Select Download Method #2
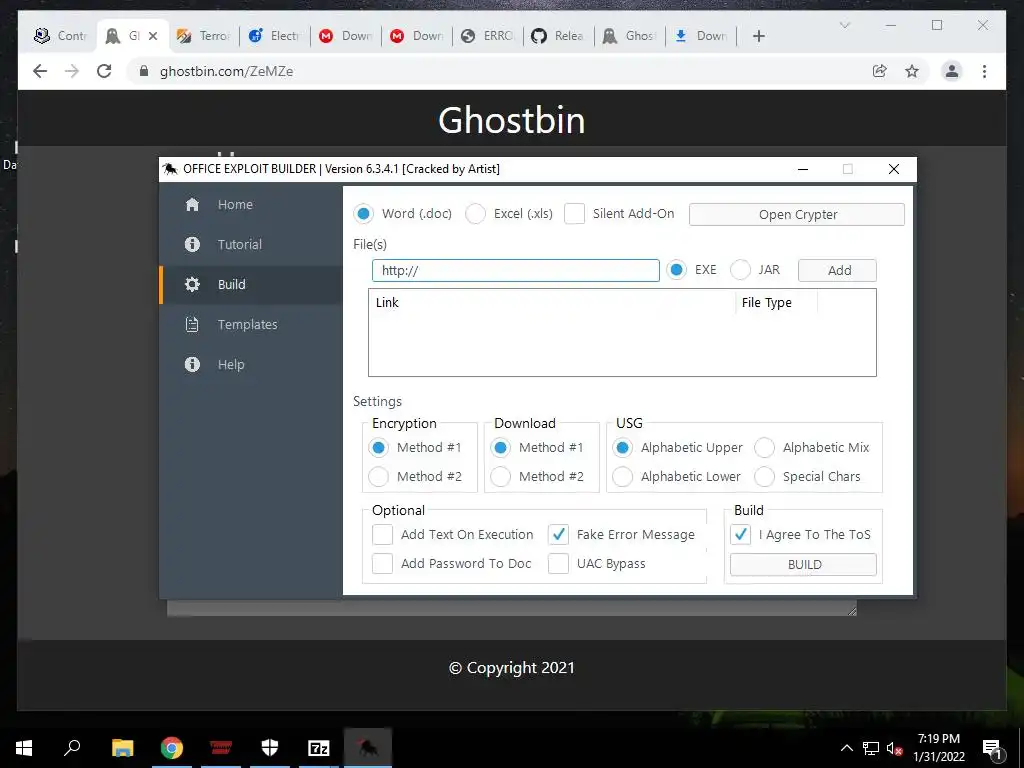The image size is (1024, 768). [501, 476]
